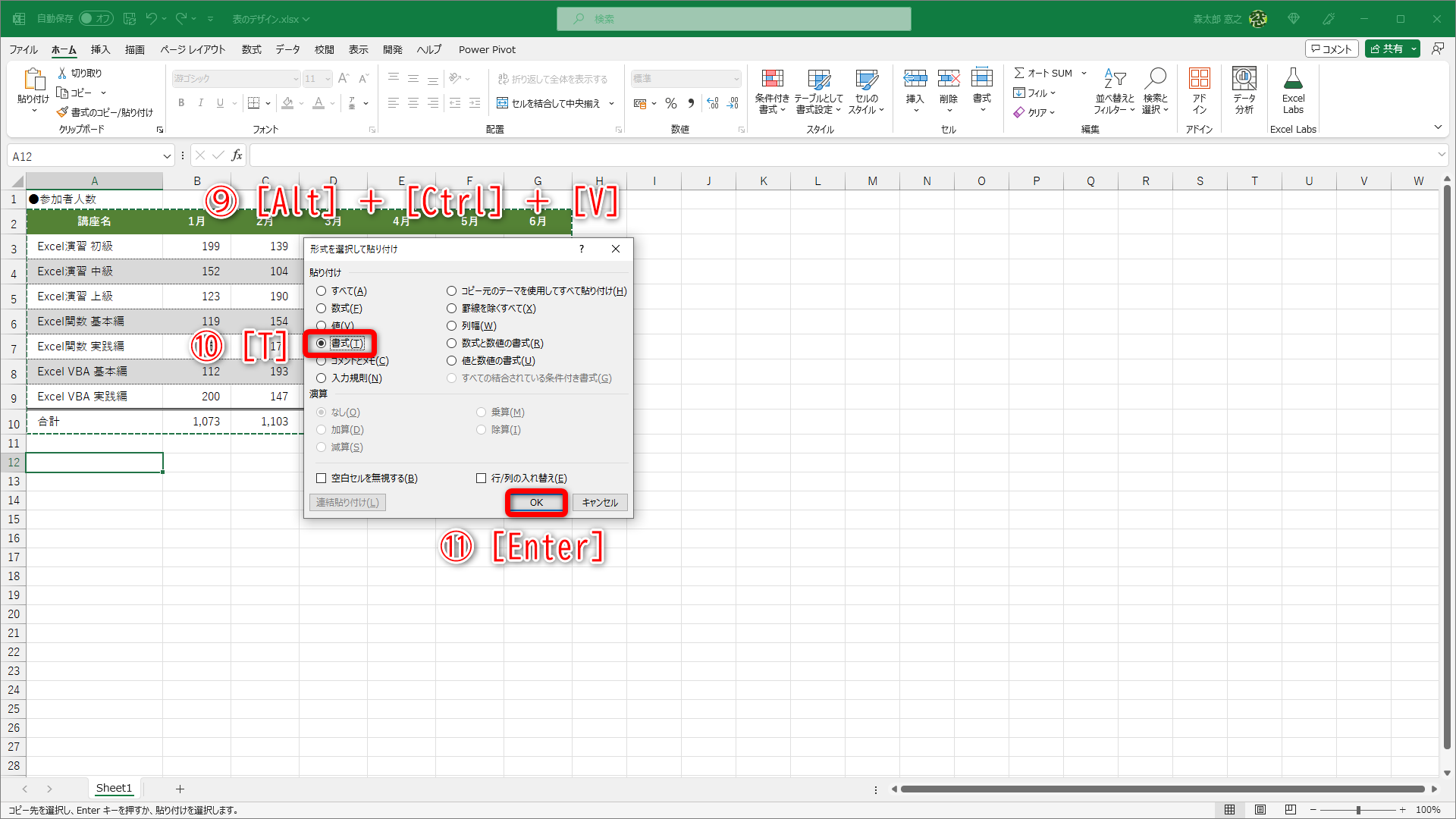Open the Format as Table icon
The height and width of the screenshot is (819, 1456).
point(818,79)
